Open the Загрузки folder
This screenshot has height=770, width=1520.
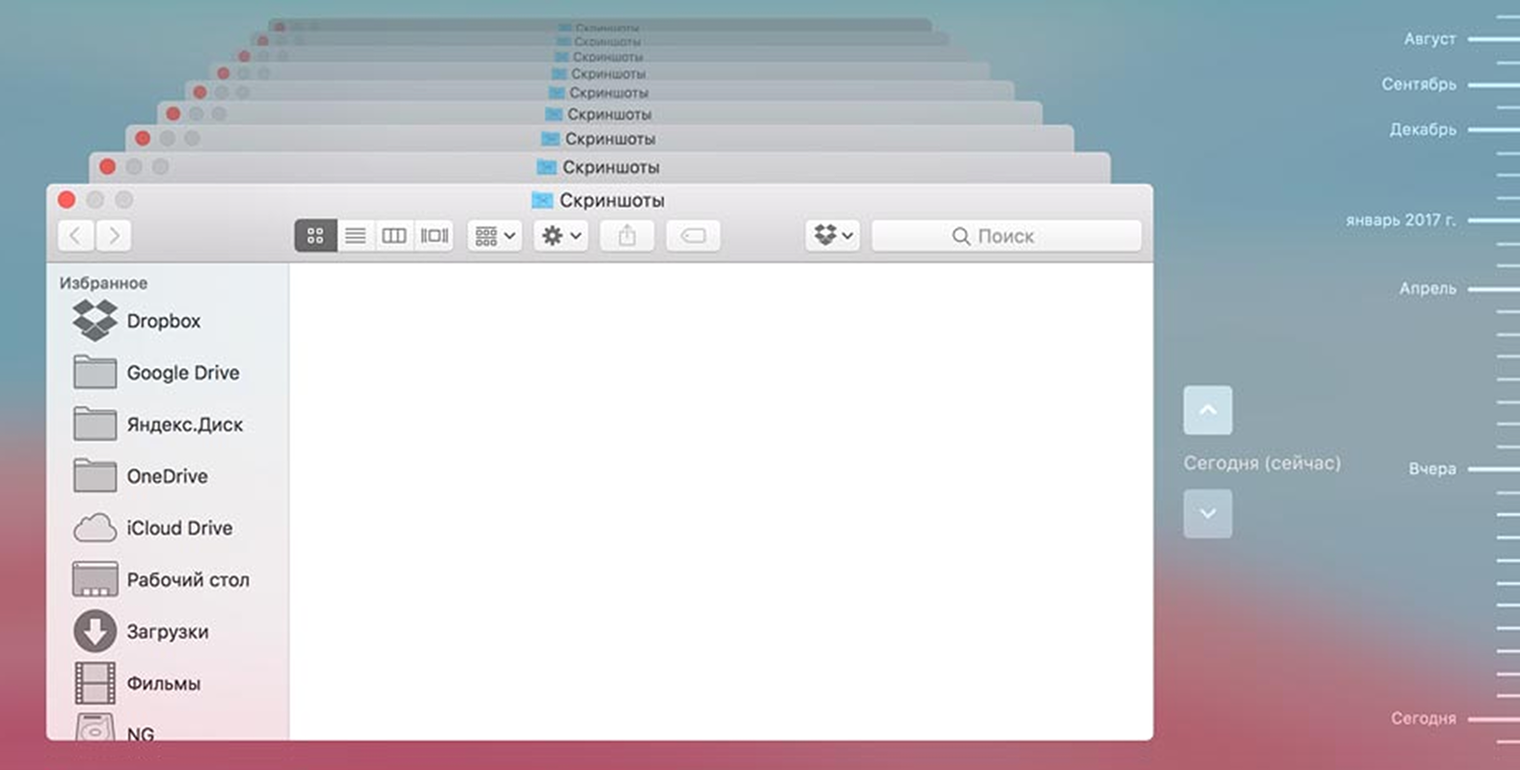pos(168,632)
